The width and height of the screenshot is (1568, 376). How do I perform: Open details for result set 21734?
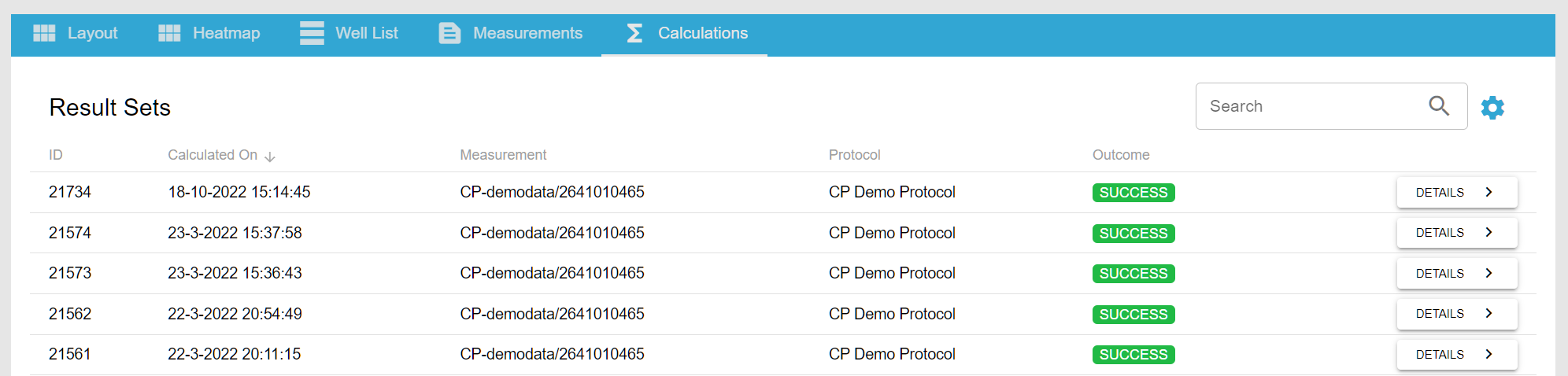point(1456,193)
